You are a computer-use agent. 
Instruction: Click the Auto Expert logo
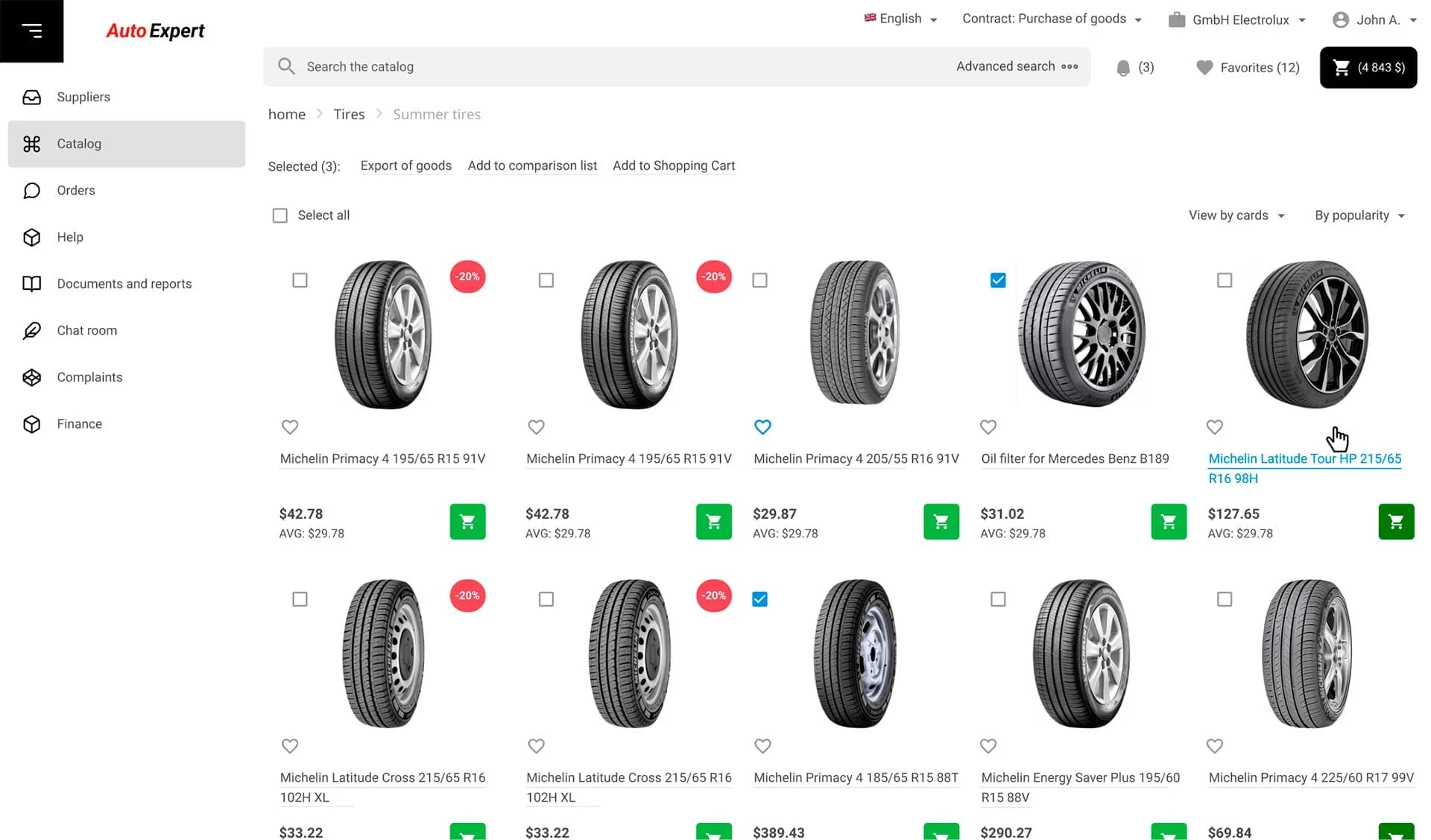coord(155,31)
